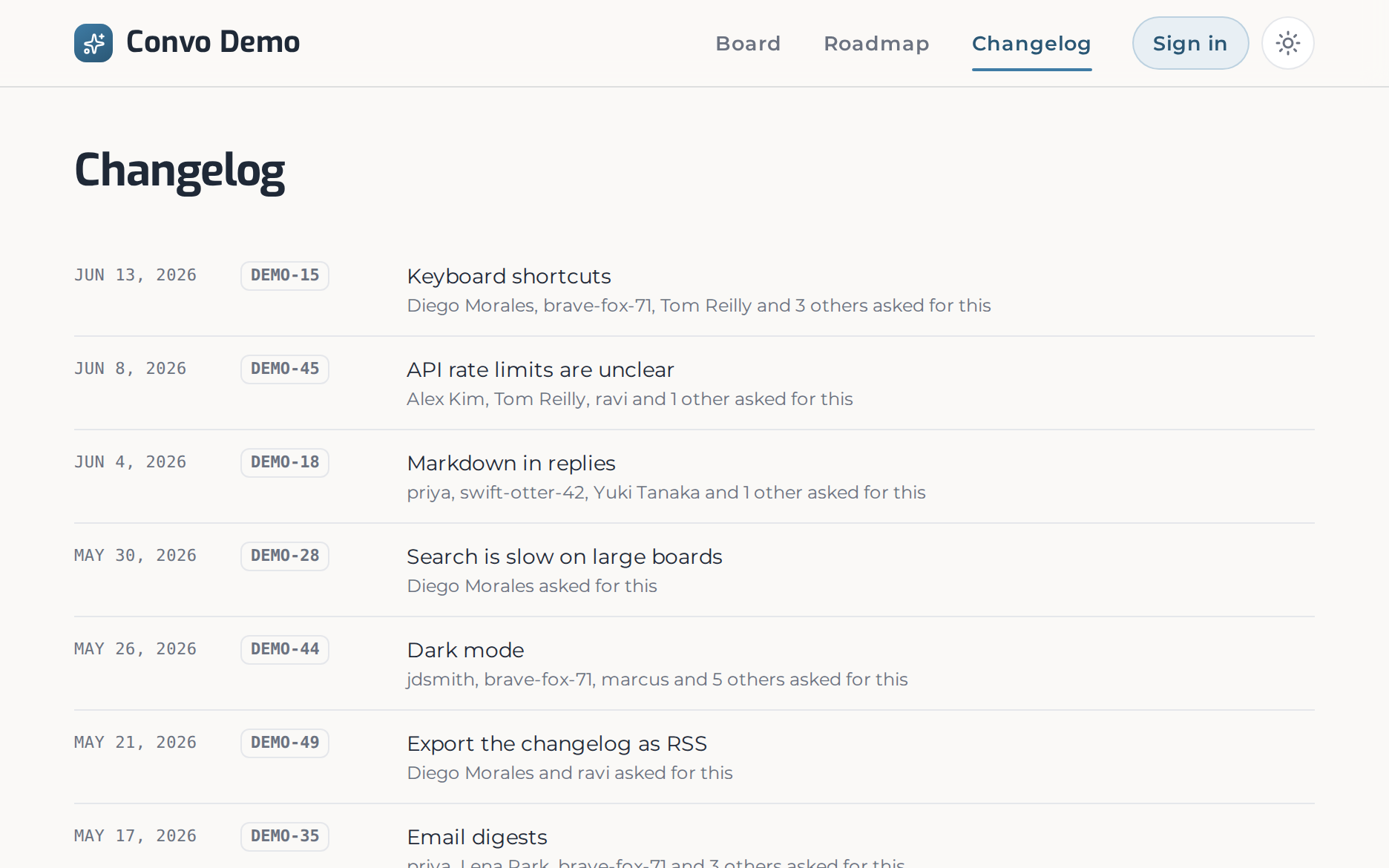
Task: Click "priya, swift-otter-42, Yuki Tanaka" requesters line
Action: coord(666,493)
